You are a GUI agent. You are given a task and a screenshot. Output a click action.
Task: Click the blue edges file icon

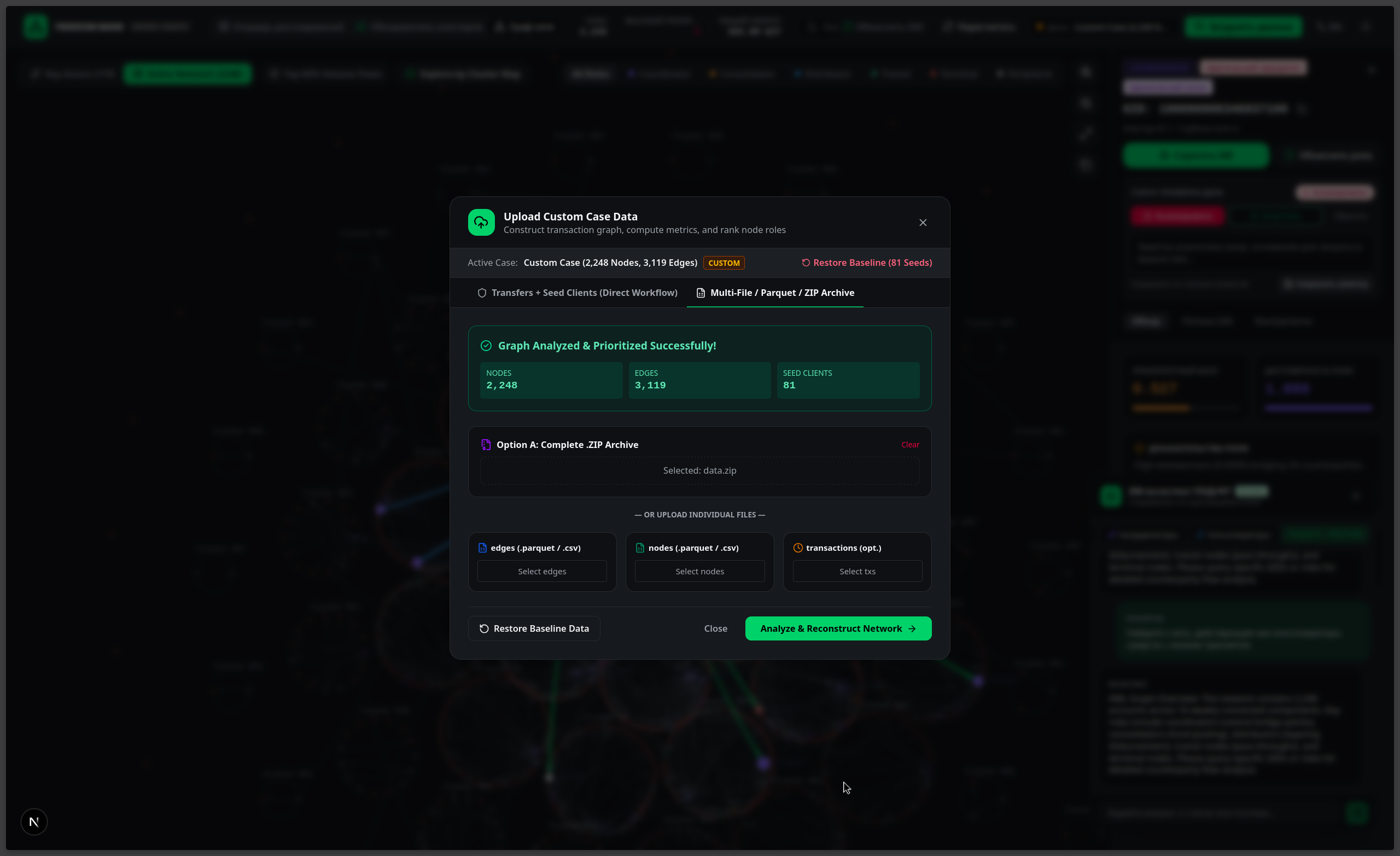click(x=482, y=548)
